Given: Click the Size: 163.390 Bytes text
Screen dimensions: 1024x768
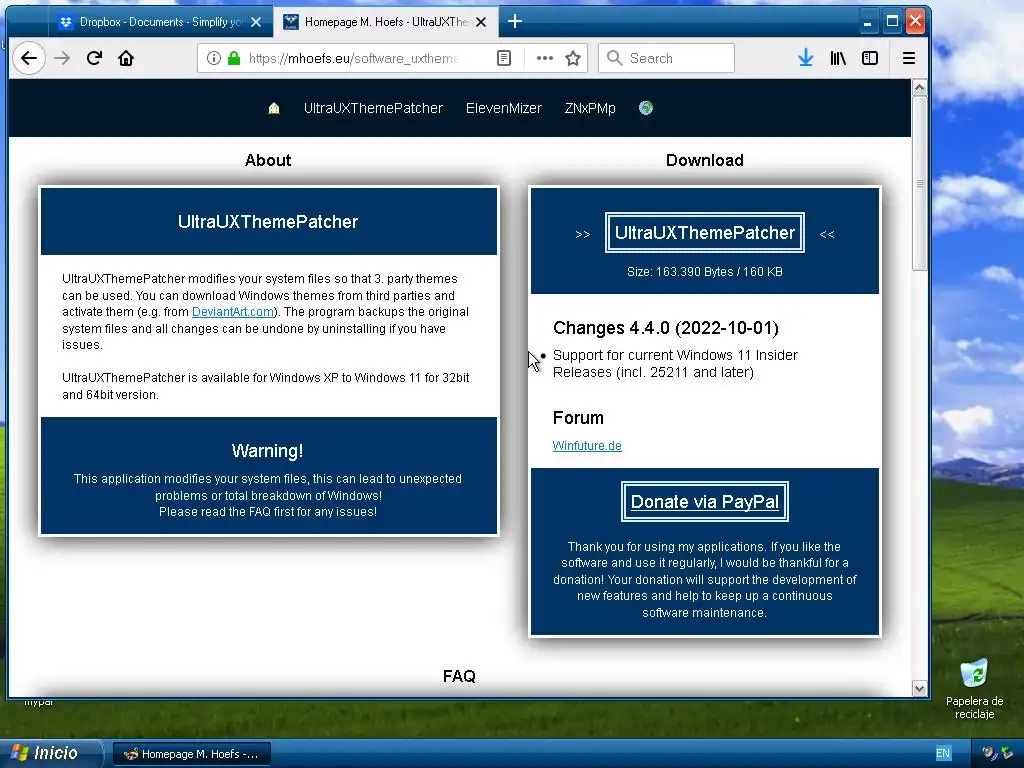Looking at the screenshot, I should 705,272.
